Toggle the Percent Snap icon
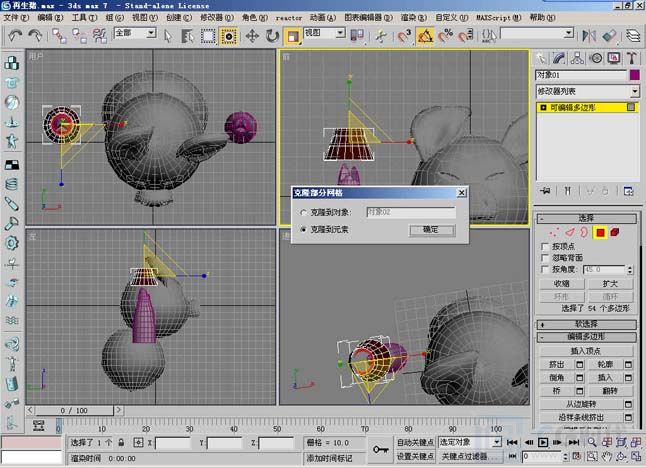Image resolution: width=646 pixels, height=468 pixels. coord(445,36)
